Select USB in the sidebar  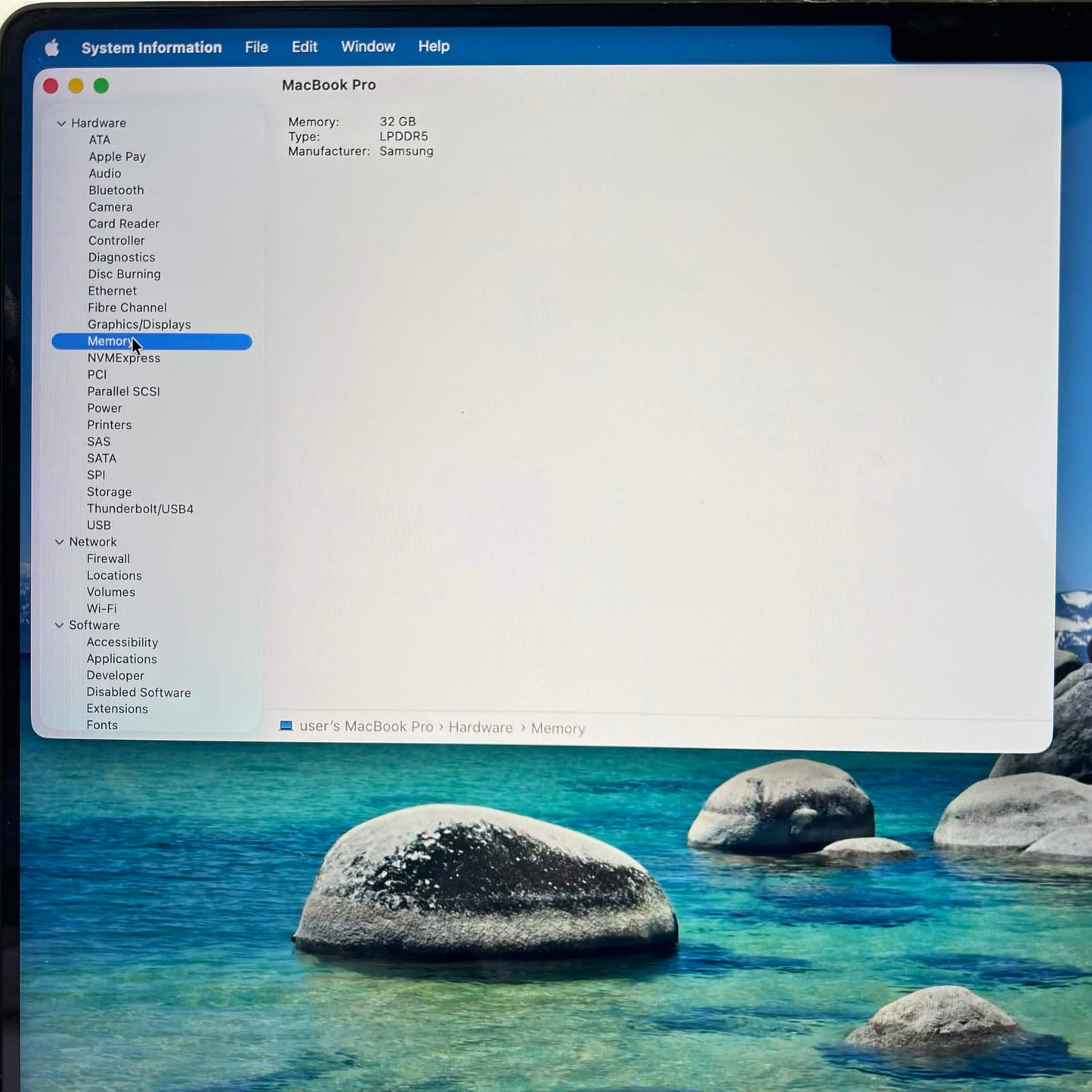[x=99, y=525]
